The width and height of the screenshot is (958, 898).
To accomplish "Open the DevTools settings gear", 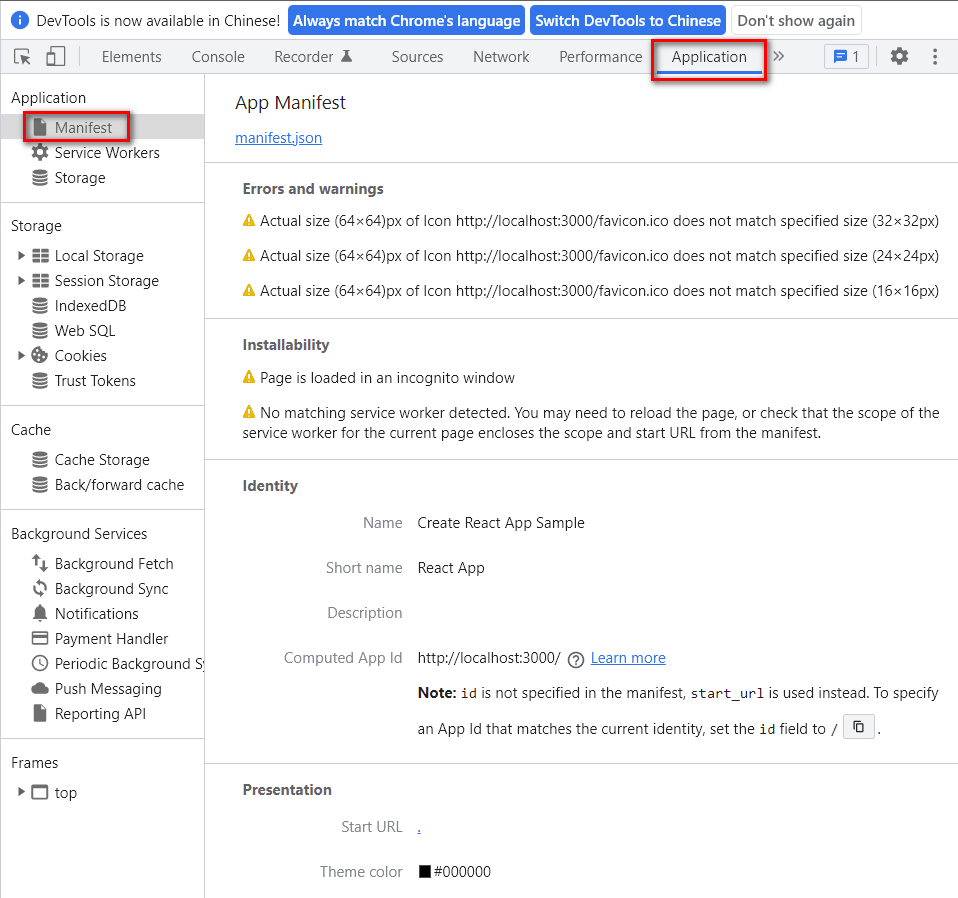I will pyautogui.click(x=899, y=57).
